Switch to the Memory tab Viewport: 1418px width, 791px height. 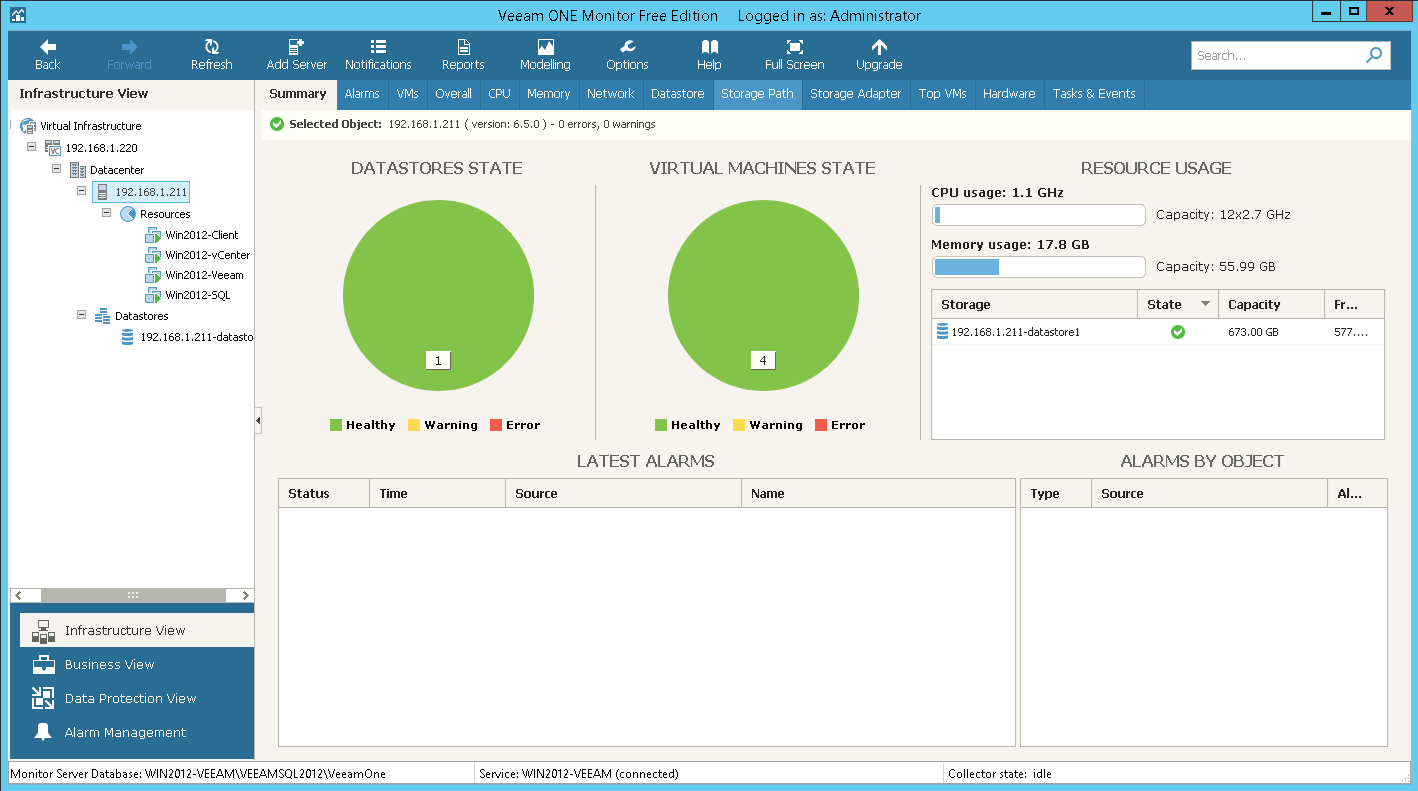click(x=548, y=94)
